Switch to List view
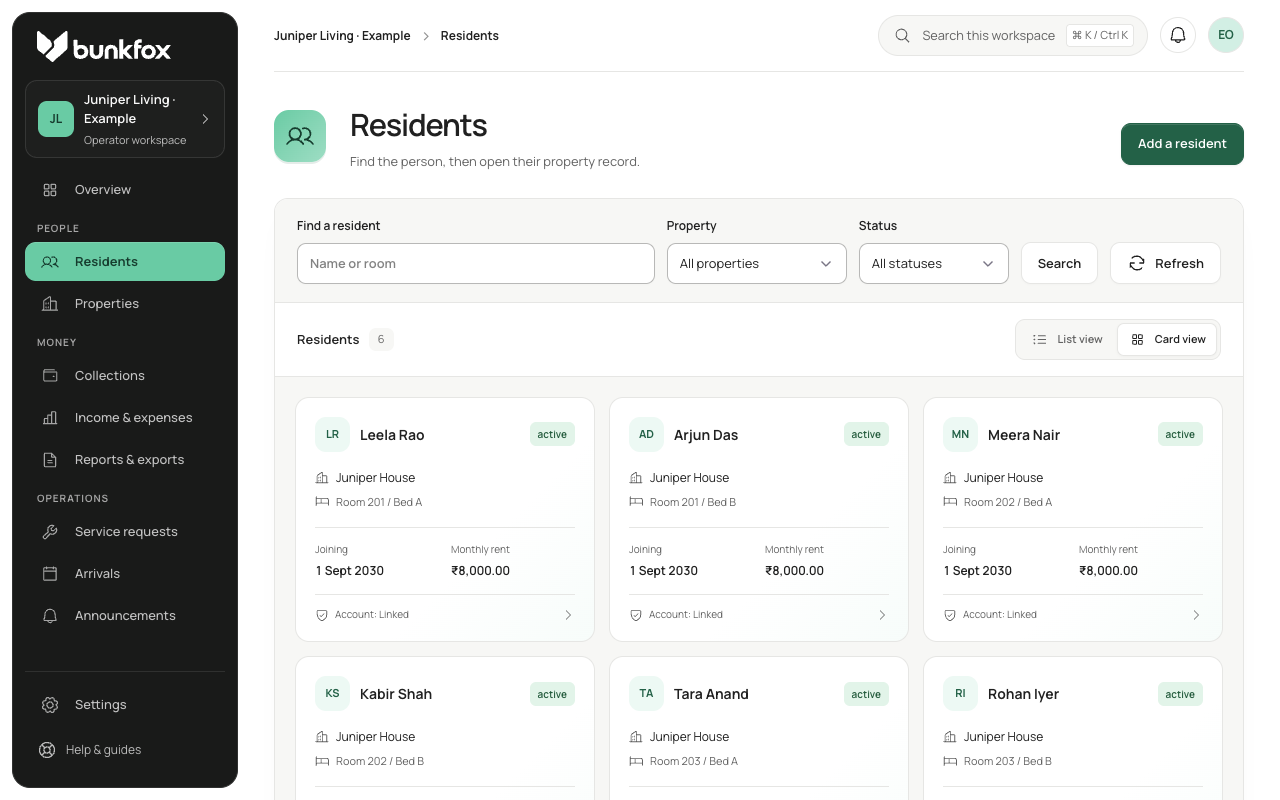The height and width of the screenshot is (800, 1280). tap(1067, 340)
